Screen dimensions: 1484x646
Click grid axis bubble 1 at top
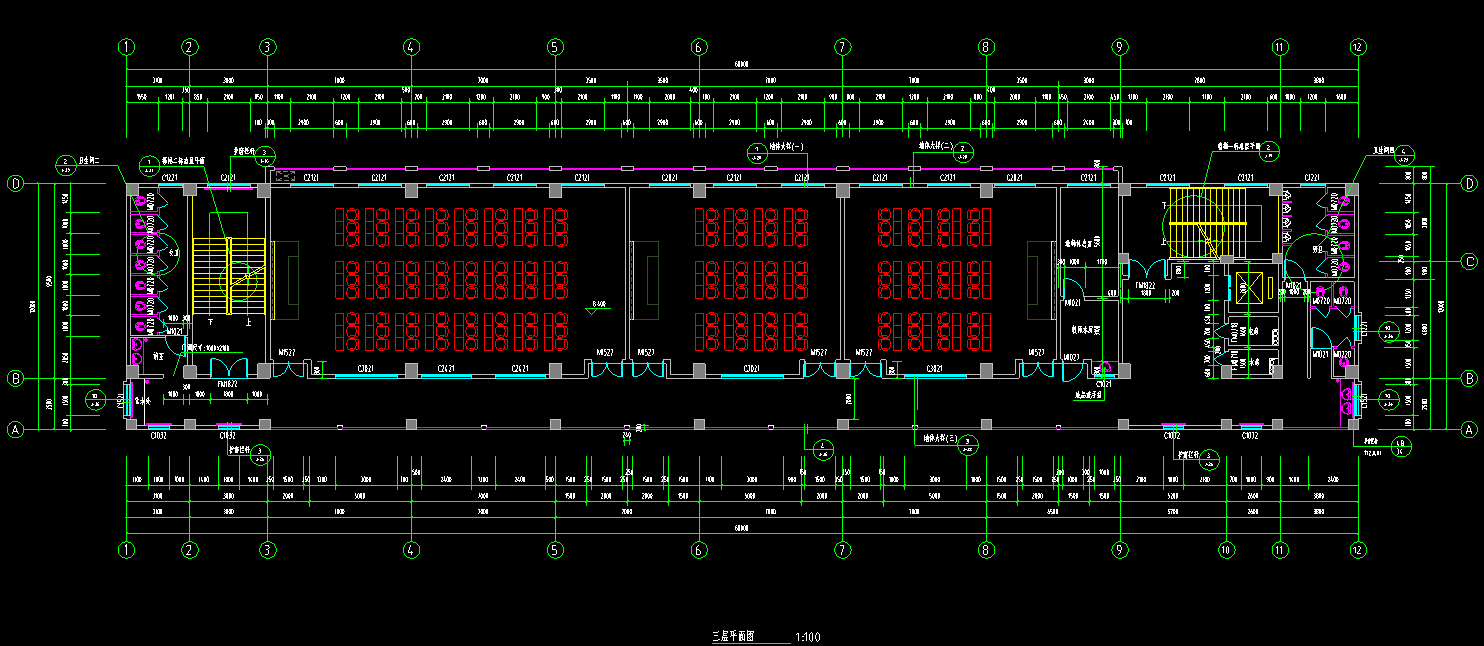click(126, 47)
